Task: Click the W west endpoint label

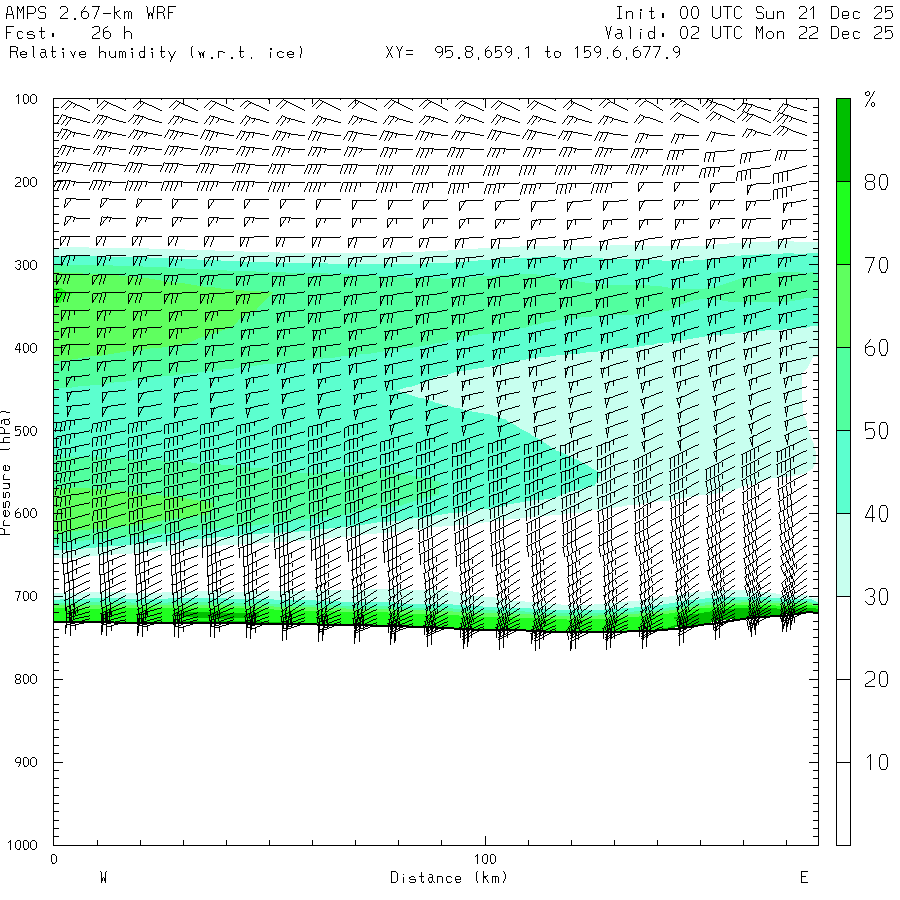Action: 103,878
